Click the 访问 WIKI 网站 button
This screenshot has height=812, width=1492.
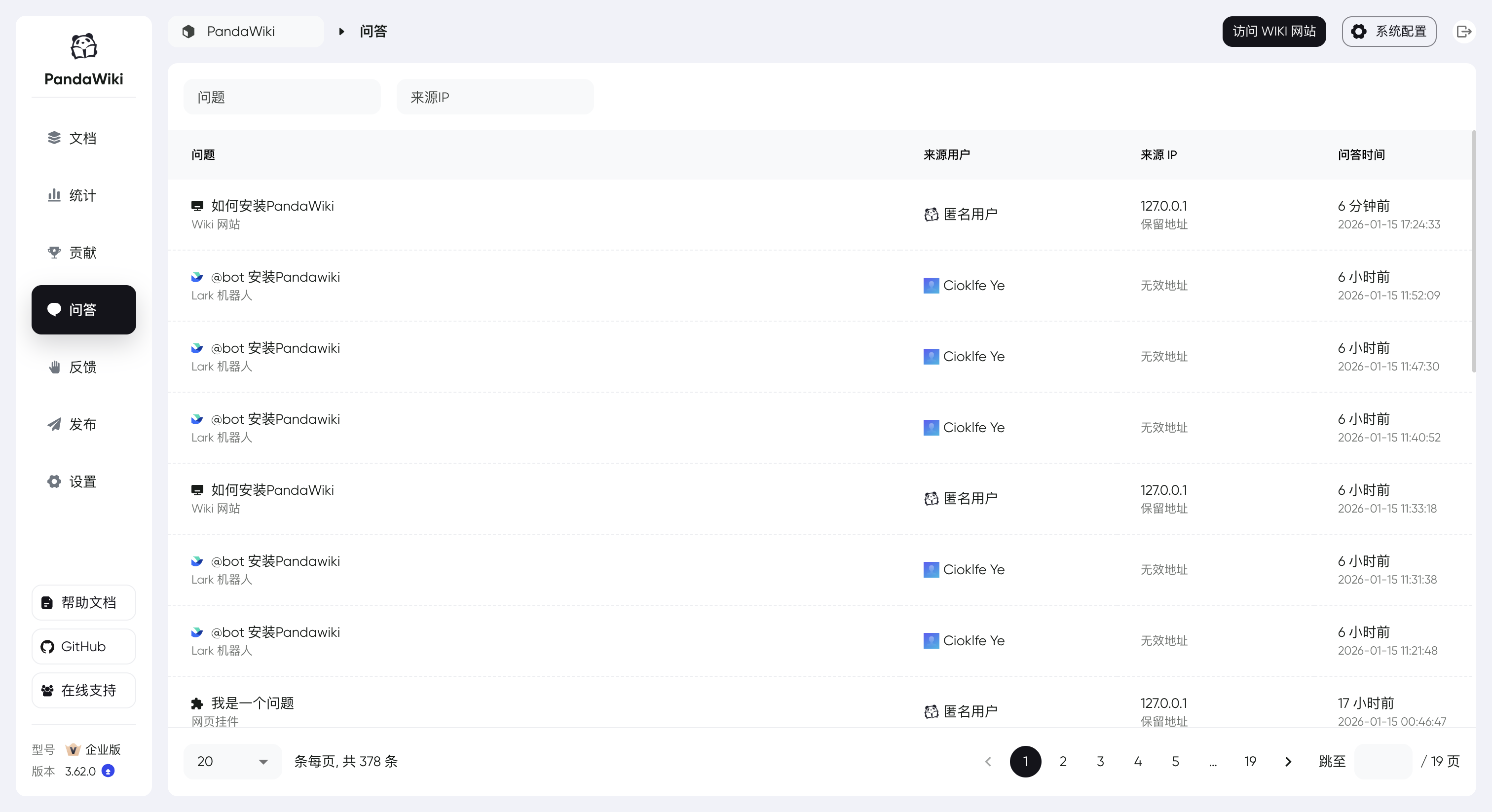1273,31
